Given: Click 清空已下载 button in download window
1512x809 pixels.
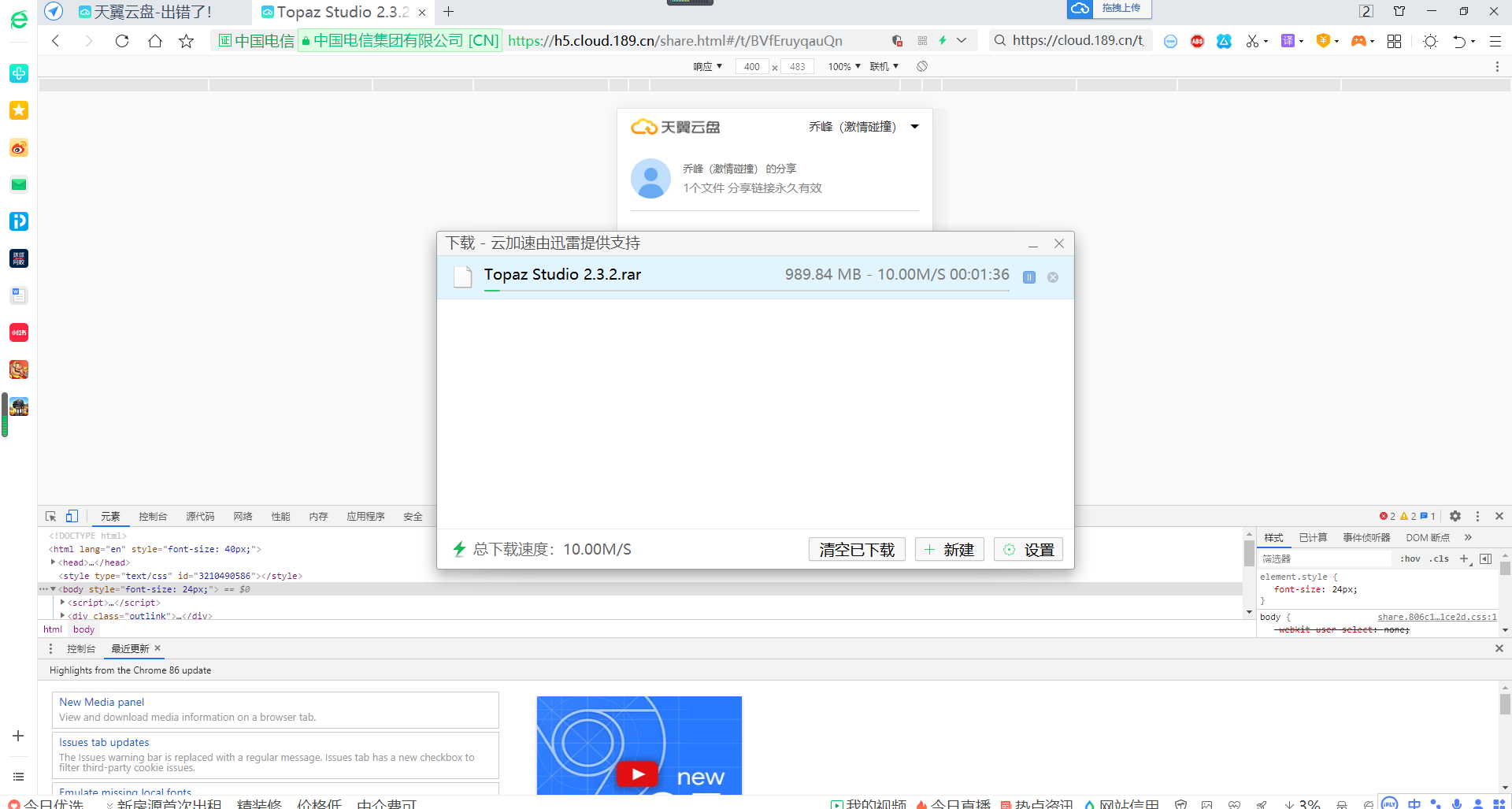Looking at the screenshot, I should [857, 549].
